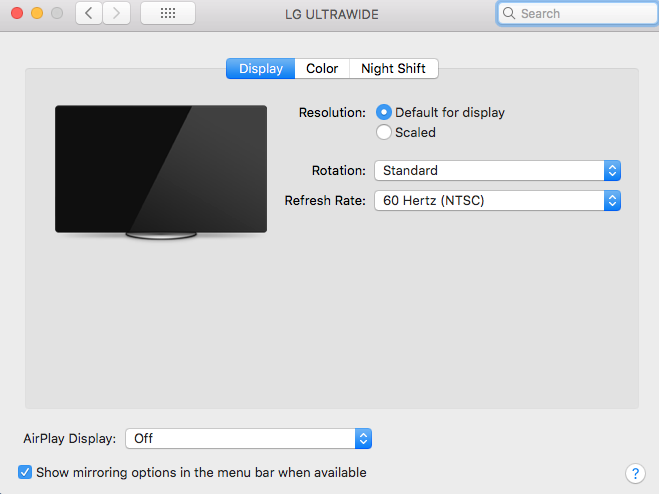Screen dimensions: 659x494
Task: Click the LG monitor preview image
Action: coord(161,172)
